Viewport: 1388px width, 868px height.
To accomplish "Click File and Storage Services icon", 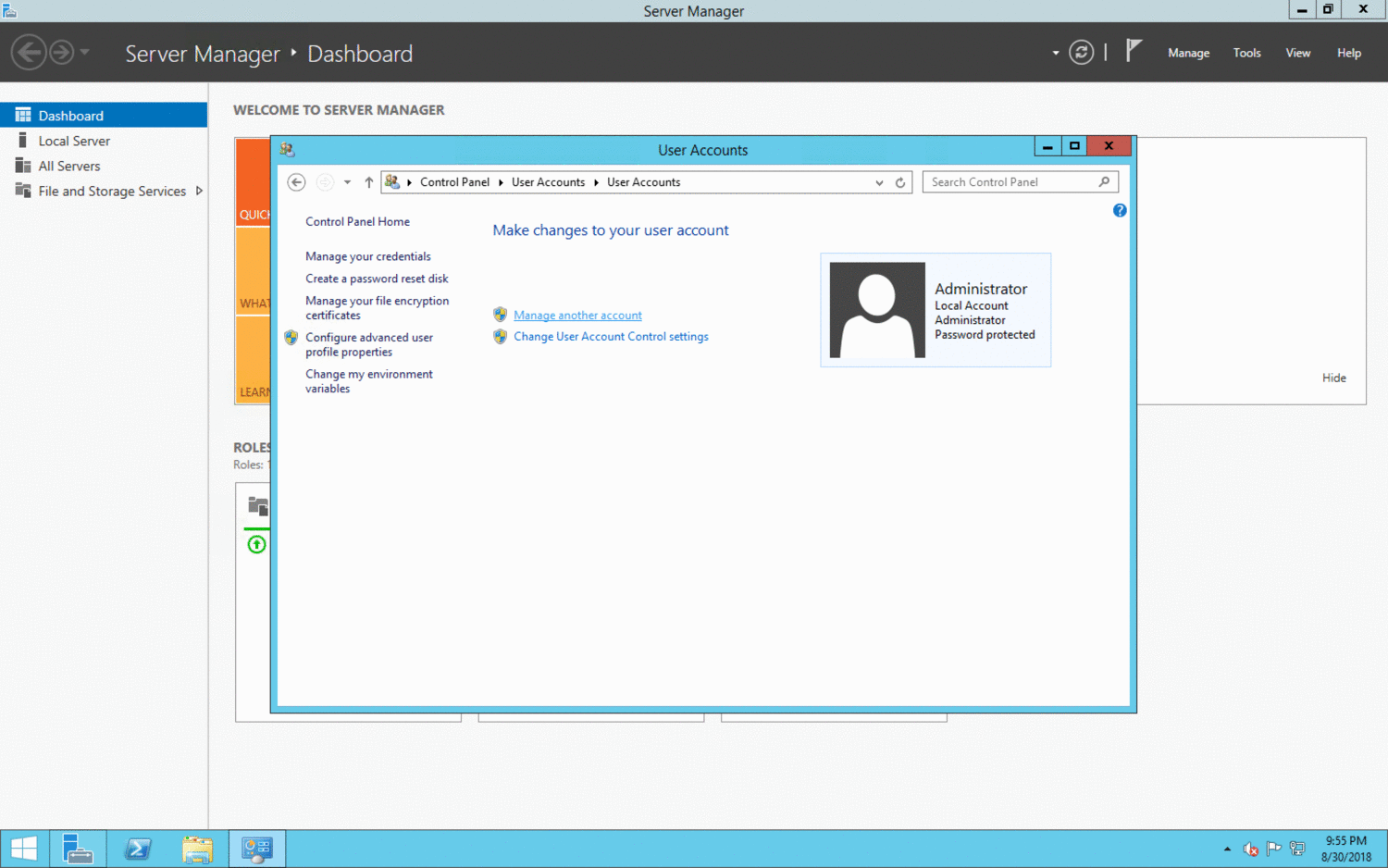I will click(x=23, y=190).
